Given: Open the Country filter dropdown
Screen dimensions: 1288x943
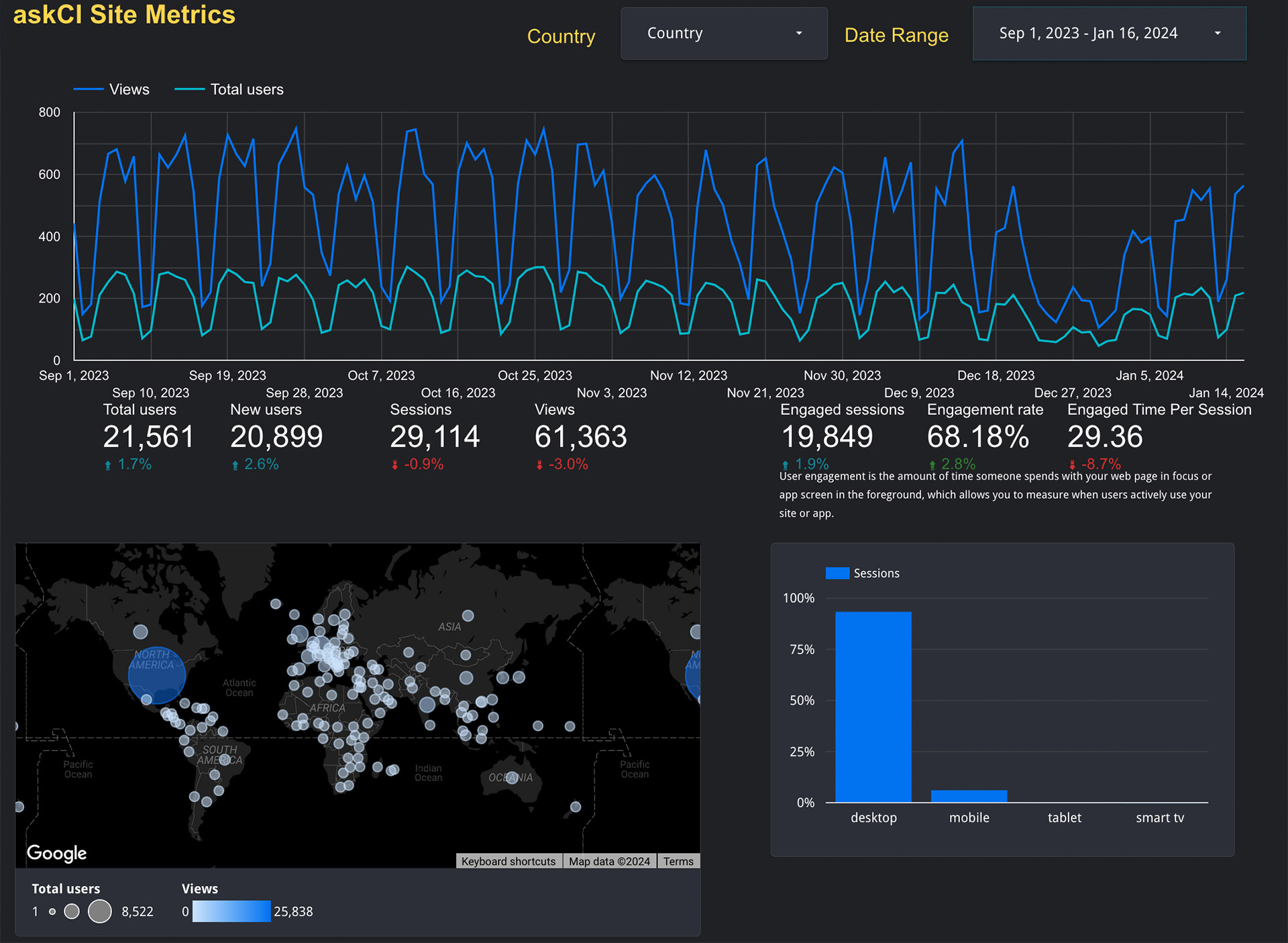Looking at the screenshot, I should pos(723,34).
